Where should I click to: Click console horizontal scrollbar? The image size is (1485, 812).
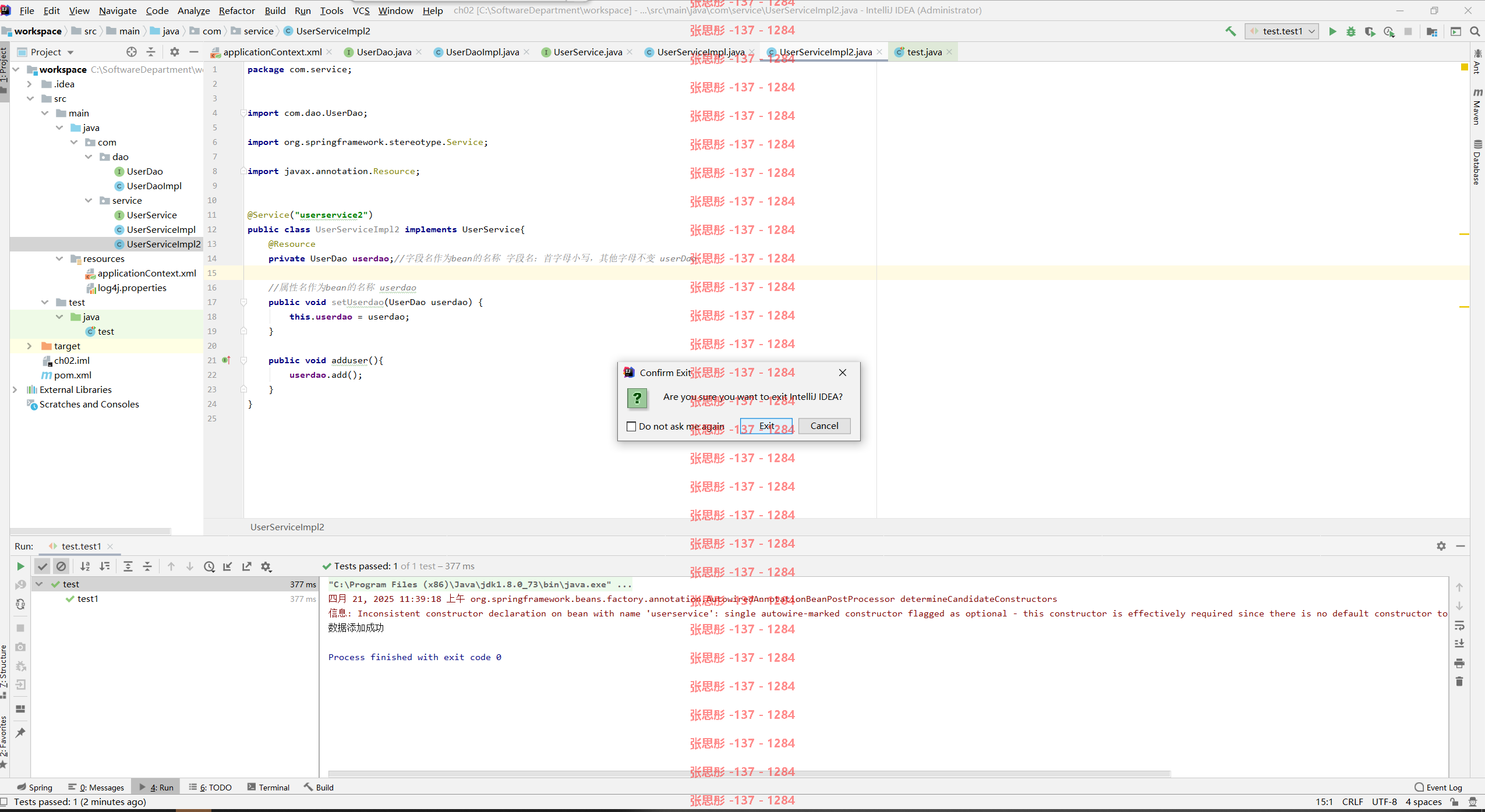(749, 774)
